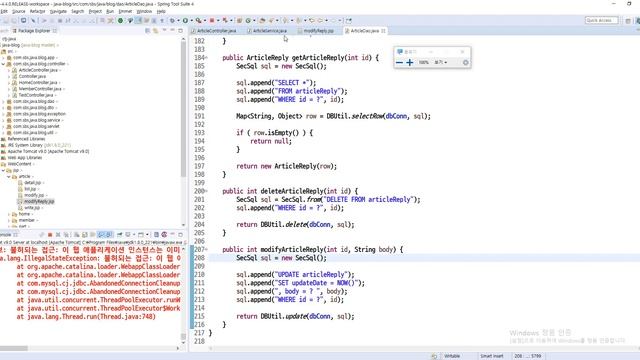Expand the member folder under jsp
The height and width of the screenshot is (360, 640).
[9, 220]
